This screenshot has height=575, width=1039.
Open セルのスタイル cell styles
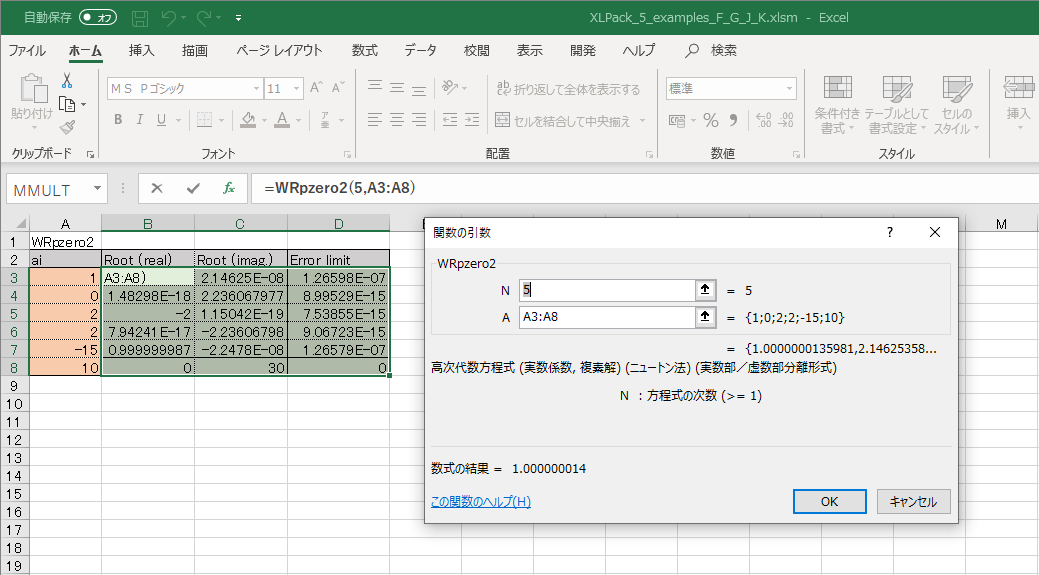(x=956, y=105)
